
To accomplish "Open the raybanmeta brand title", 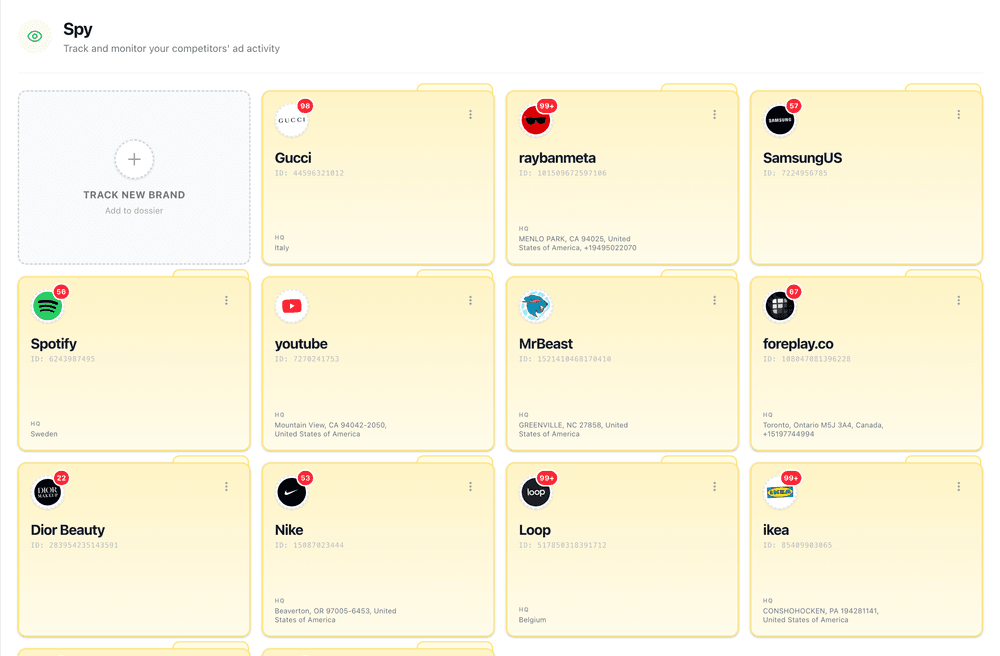I will pyautogui.click(x=557, y=158).
